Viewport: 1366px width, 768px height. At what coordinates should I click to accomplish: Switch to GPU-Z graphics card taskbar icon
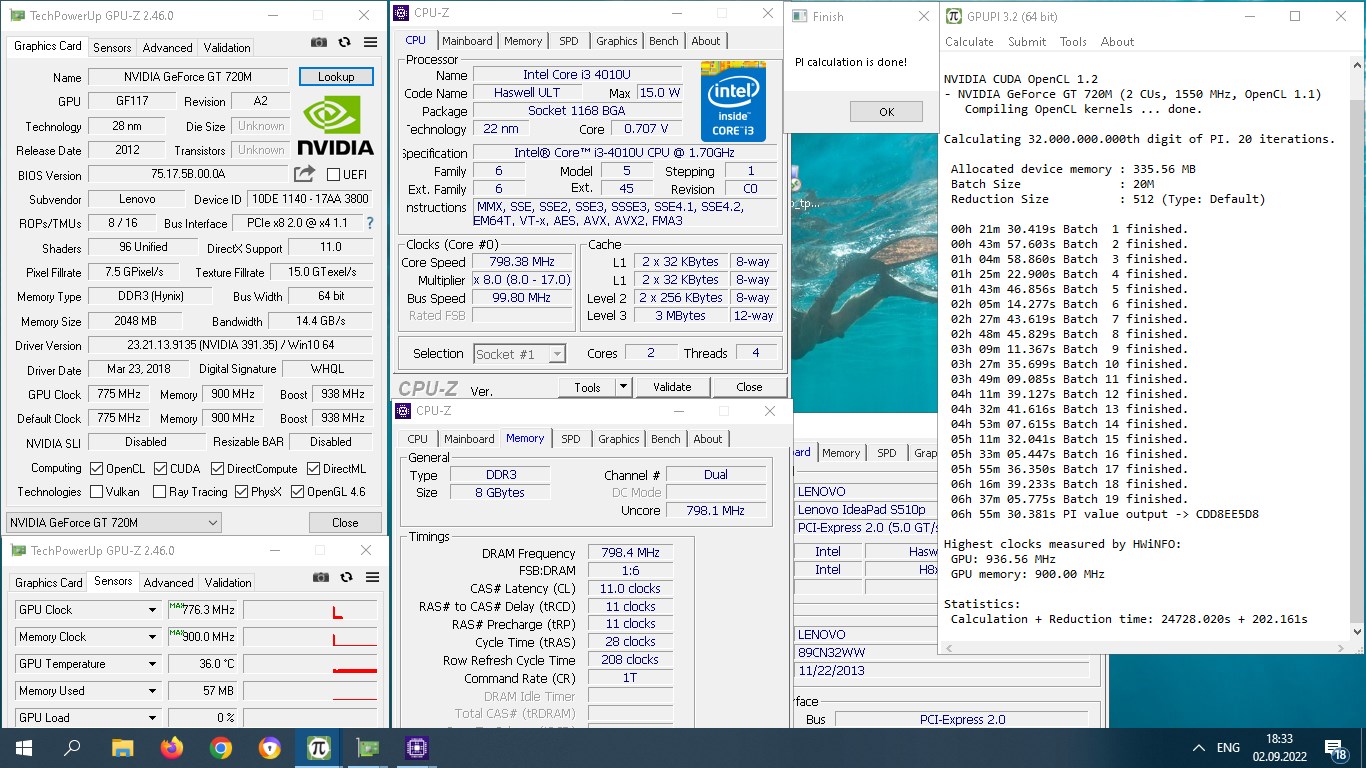click(x=368, y=748)
